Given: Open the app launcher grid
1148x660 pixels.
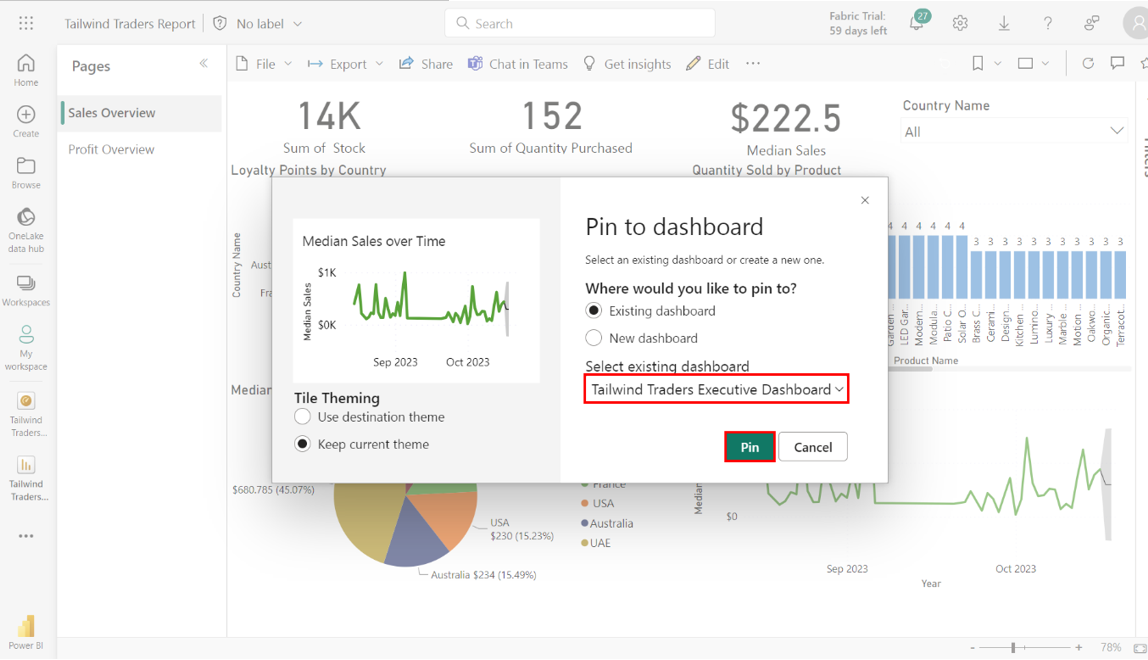Looking at the screenshot, I should [x=26, y=23].
